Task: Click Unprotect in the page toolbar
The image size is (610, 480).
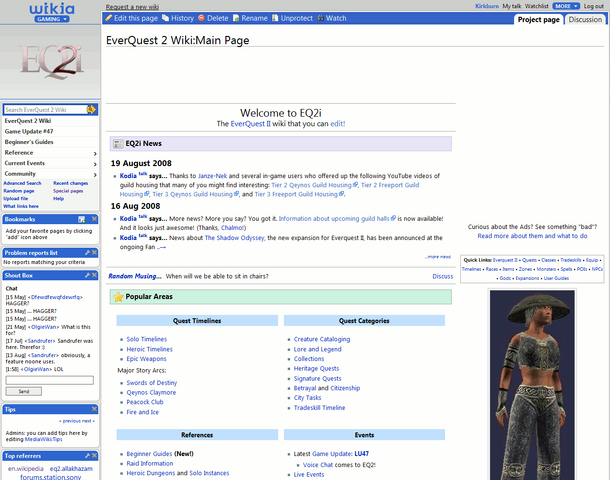Action: coord(292,18)
